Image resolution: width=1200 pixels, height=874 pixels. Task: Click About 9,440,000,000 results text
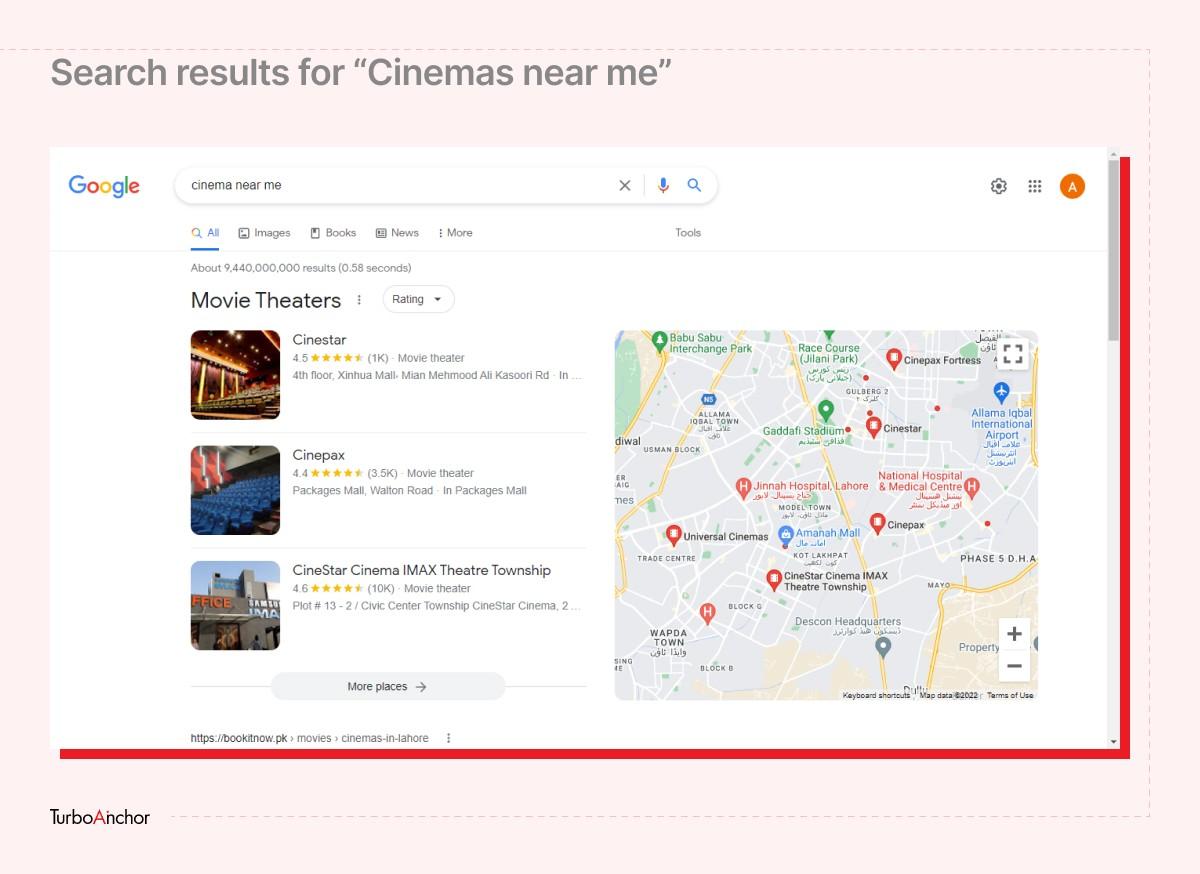point(301,268)
